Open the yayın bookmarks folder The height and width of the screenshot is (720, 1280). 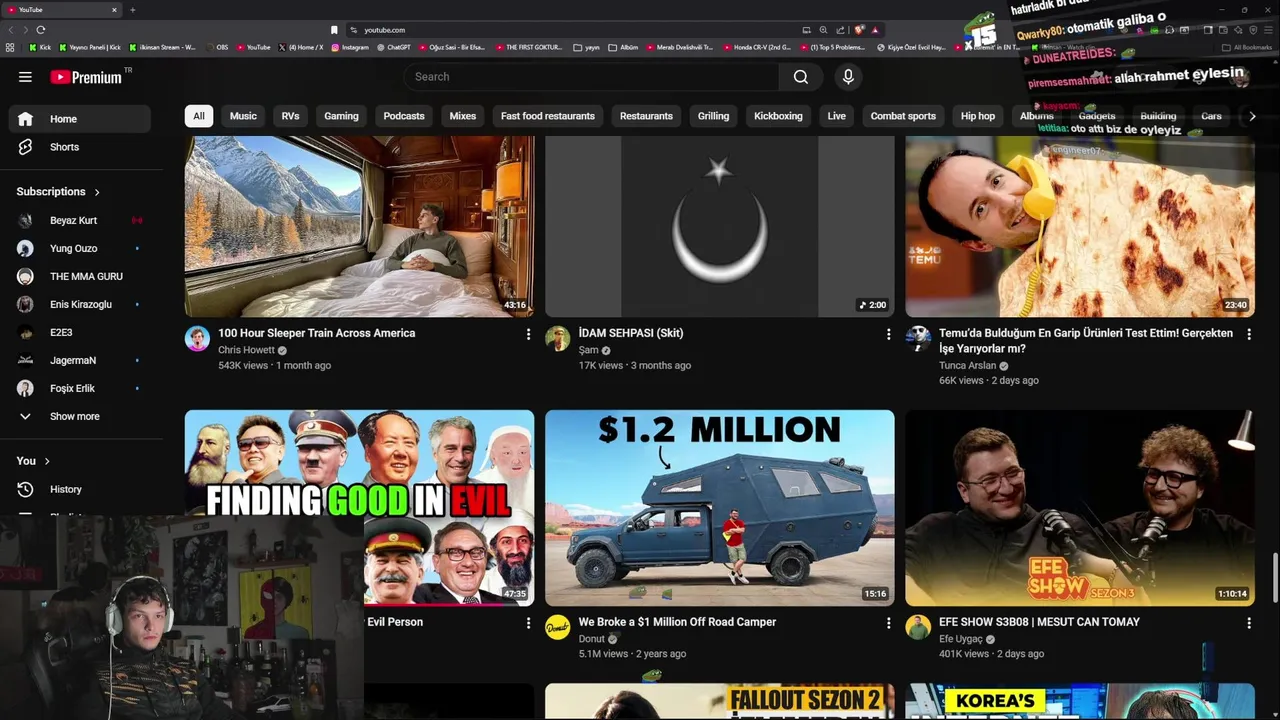click(587, 47)
